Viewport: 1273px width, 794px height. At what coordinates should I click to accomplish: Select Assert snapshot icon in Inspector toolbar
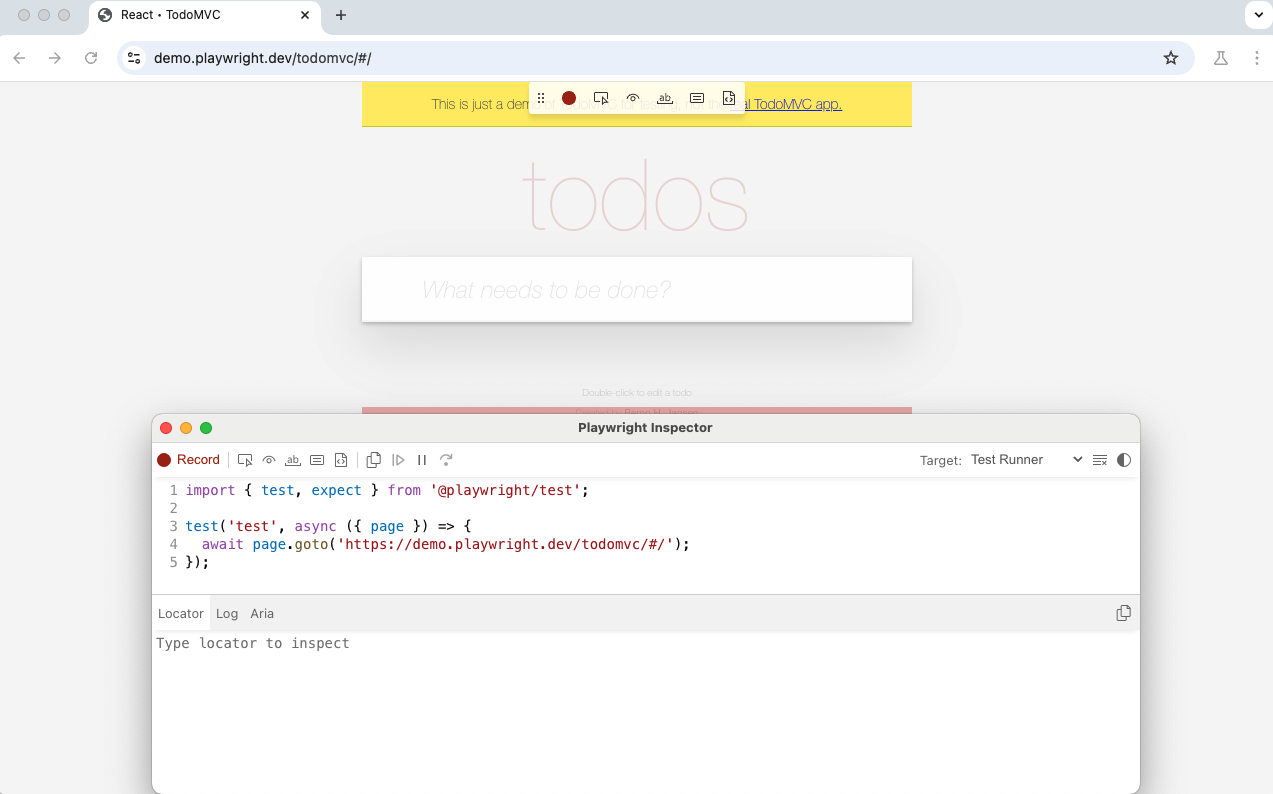pos(341,460)
